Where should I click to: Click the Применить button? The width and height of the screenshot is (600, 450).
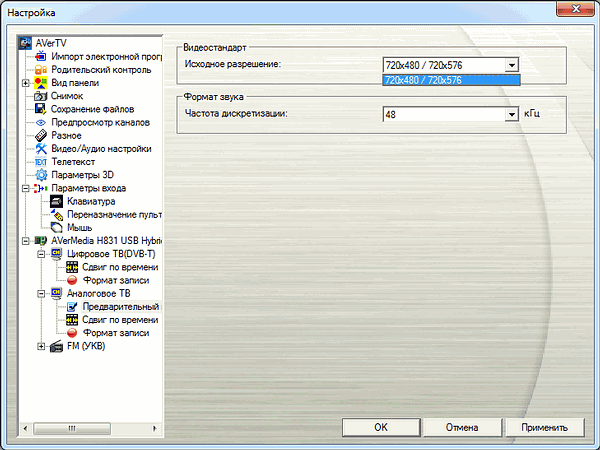tap(545, 427)
